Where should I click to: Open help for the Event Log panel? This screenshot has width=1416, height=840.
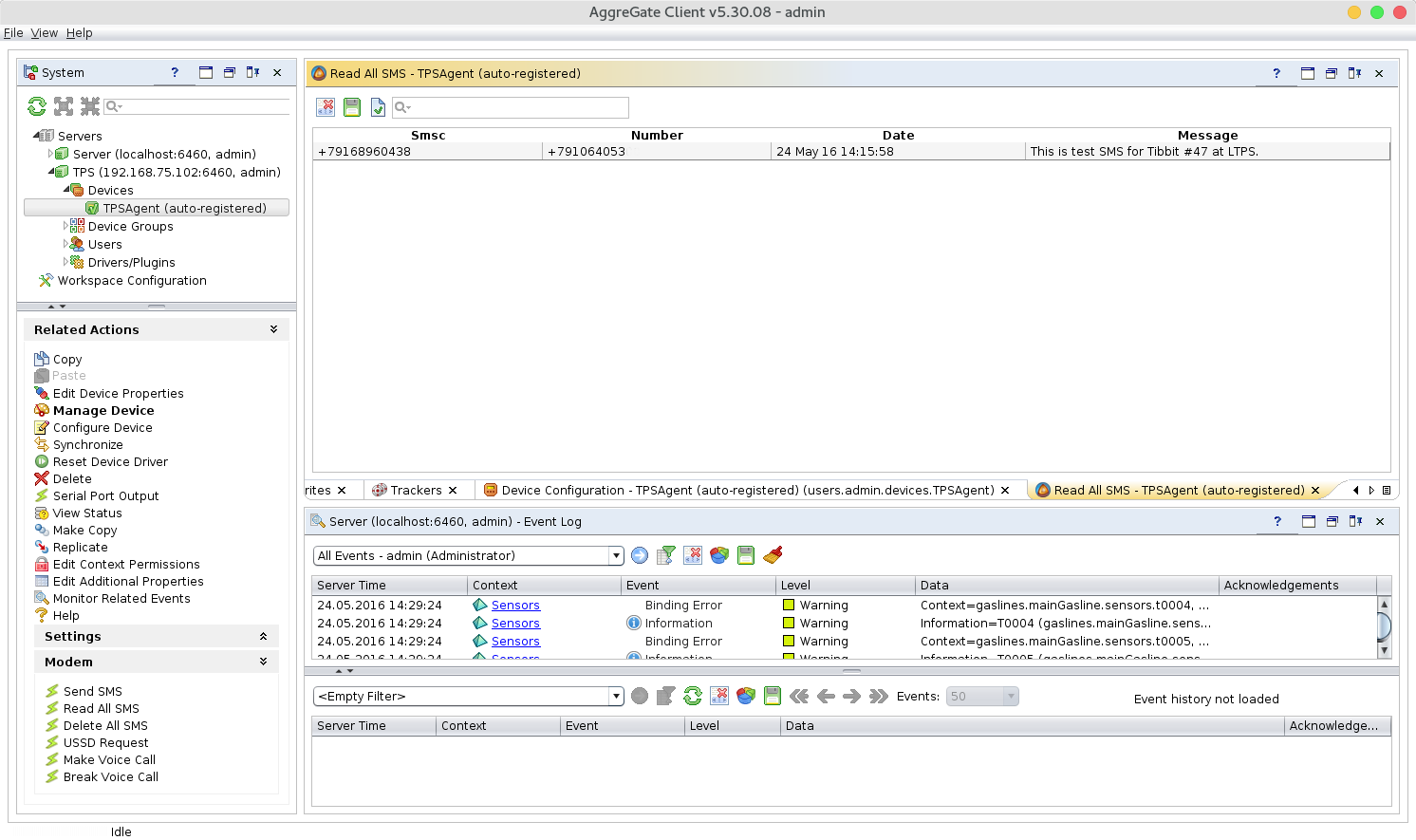pyautogui.click(x=1277, y=521)
